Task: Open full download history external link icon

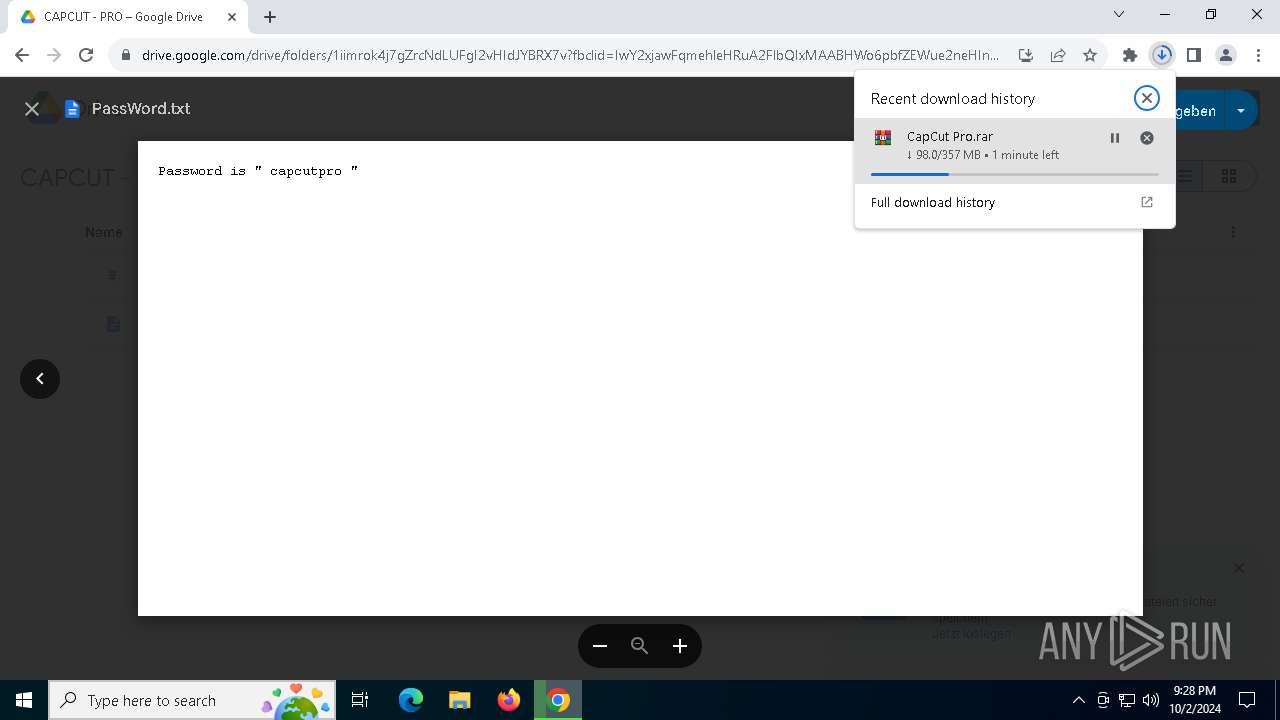Action: click(x=1147, y=202)
